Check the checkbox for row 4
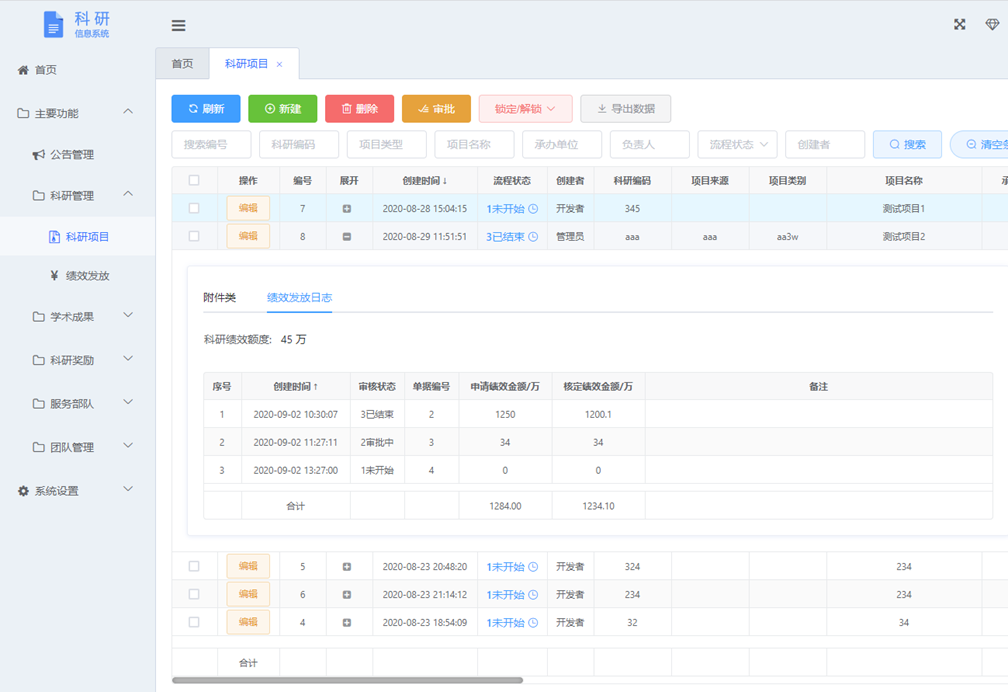This screenshot has width=1008, height=692. (194, 622)
